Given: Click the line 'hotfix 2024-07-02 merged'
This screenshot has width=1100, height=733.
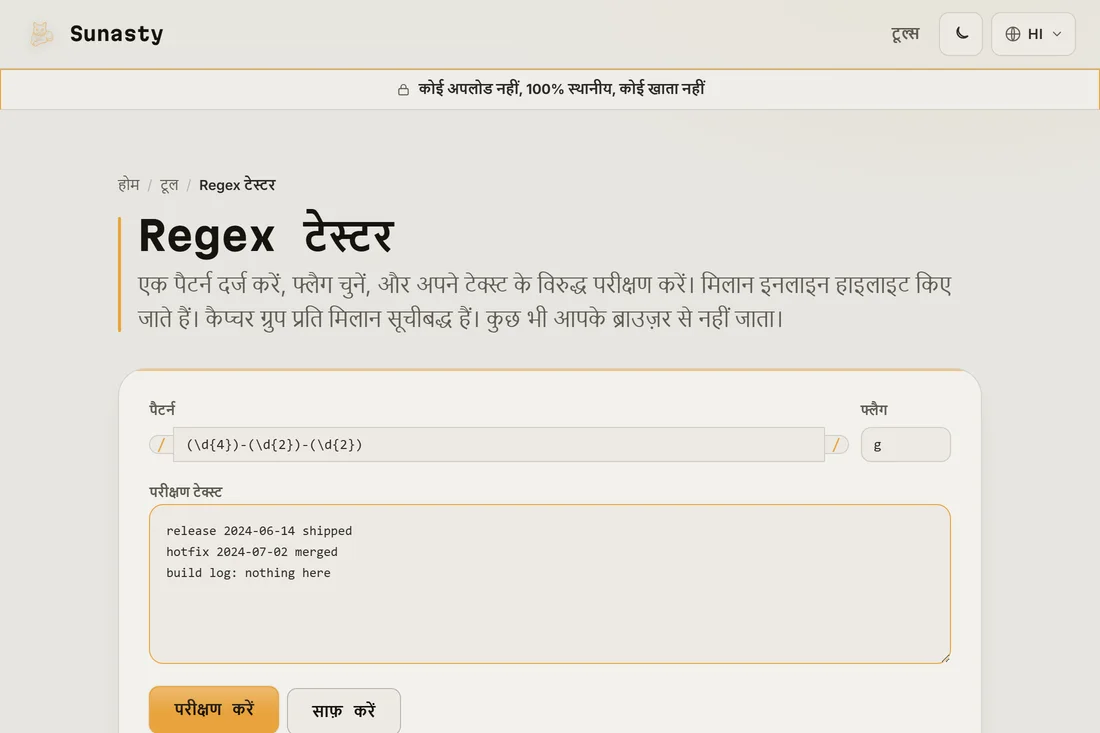Looking at the screenshot, I should 252,552.
